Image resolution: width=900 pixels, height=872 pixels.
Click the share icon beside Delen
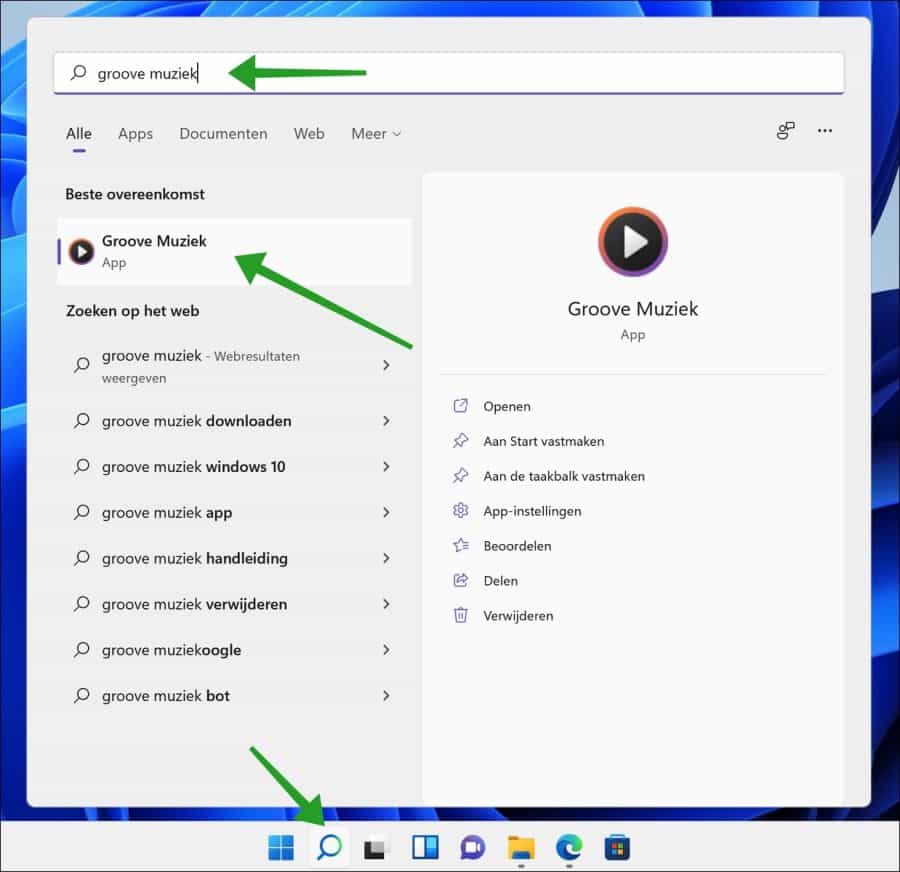pos(460,580)
